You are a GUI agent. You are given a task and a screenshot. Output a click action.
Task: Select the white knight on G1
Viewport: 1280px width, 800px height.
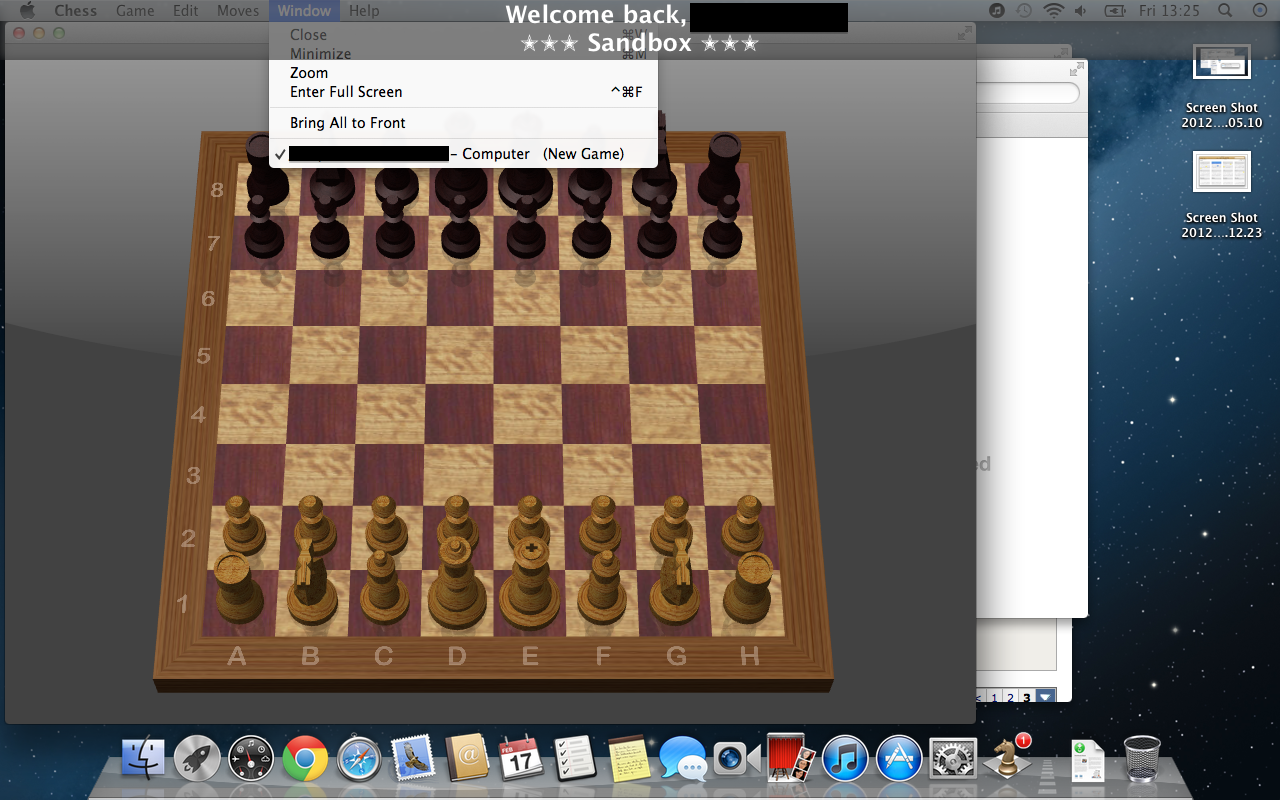point(676,582)
